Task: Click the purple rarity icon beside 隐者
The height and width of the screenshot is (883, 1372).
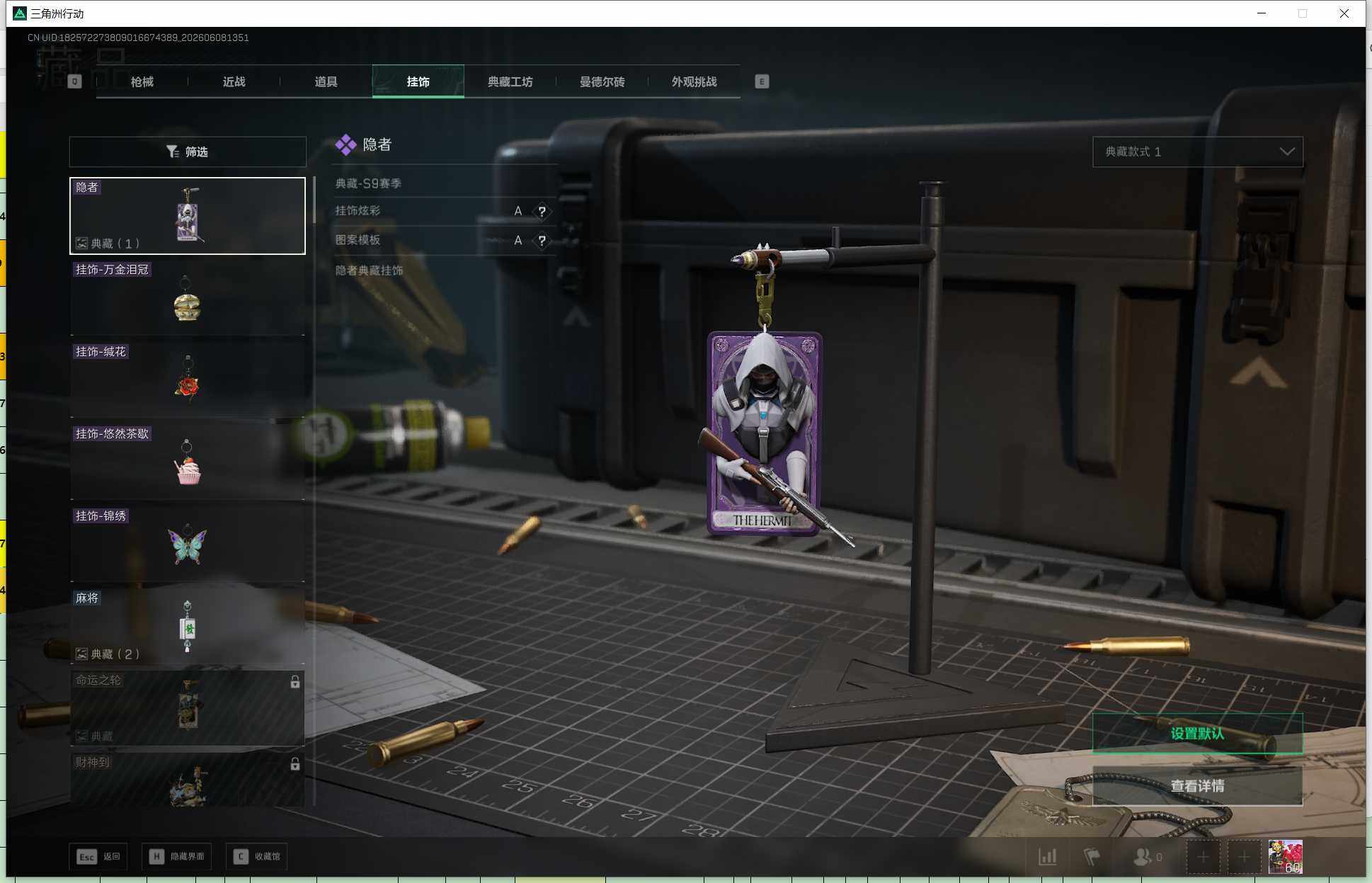Action: pos(345,144)
